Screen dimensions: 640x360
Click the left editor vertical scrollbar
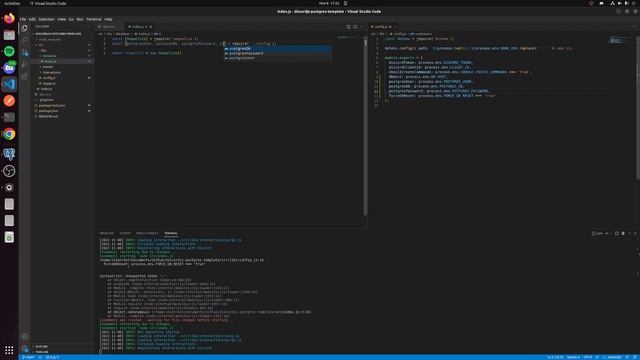[365, 127]
